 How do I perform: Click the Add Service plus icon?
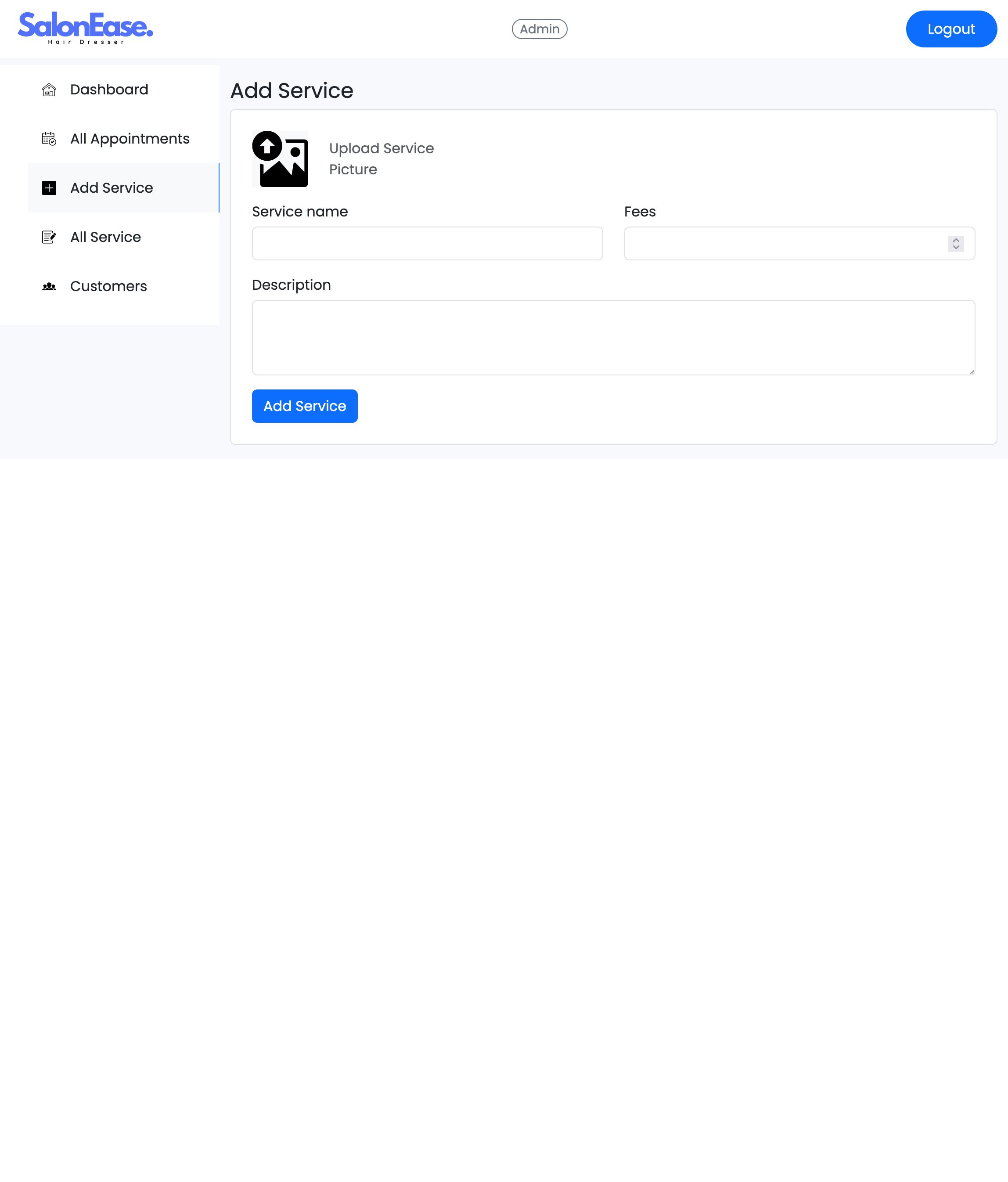(49, 188)
